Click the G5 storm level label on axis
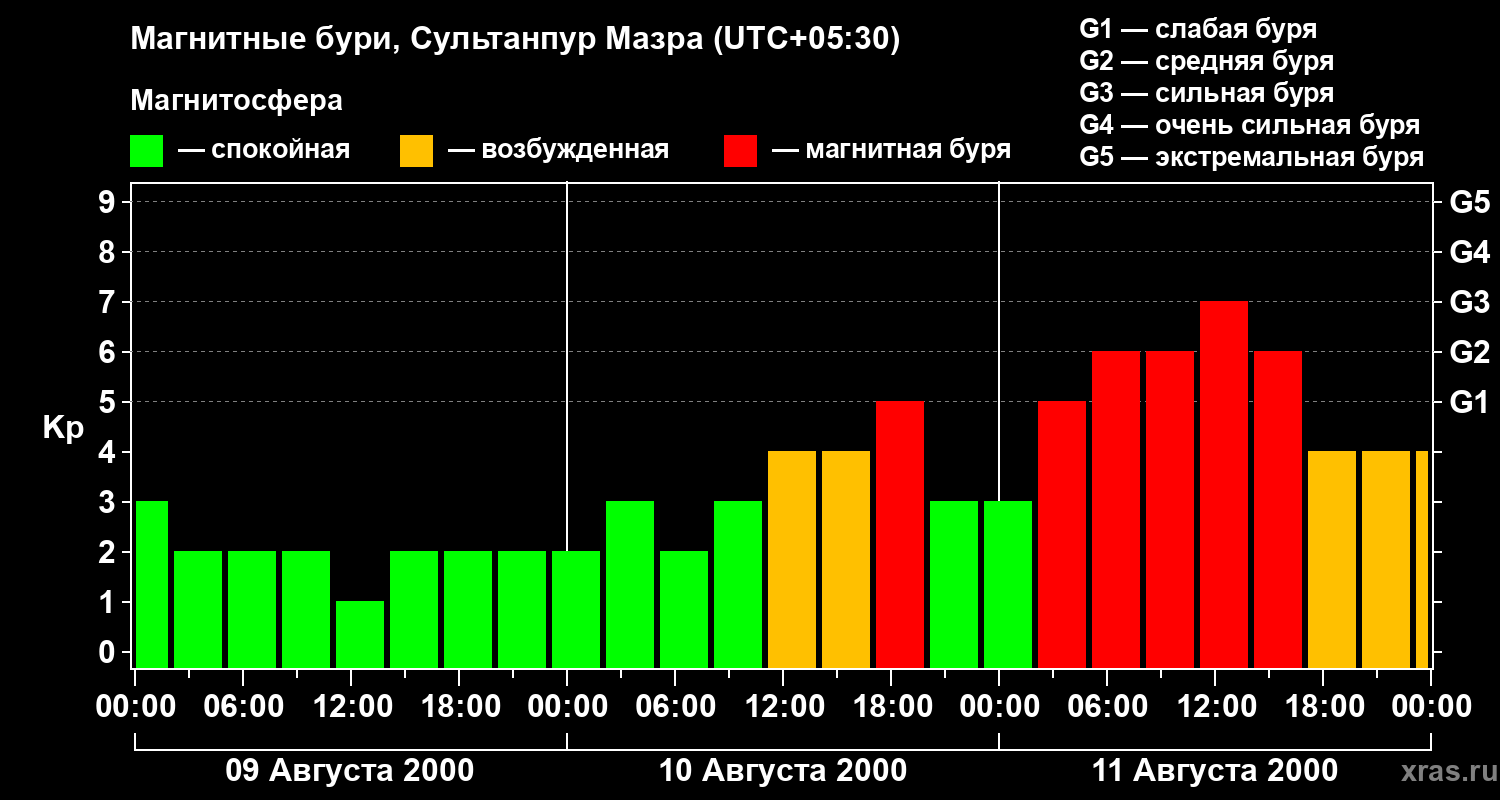This screenshot has width=1500, height=800. pyautogui.click(x=1469, y=202)
